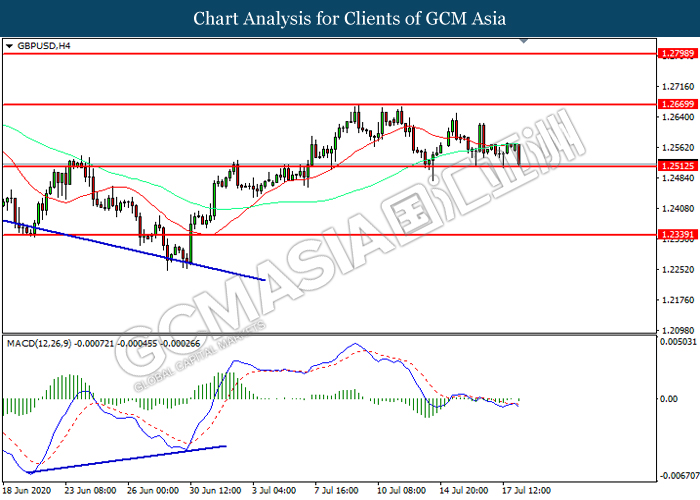Click the Chart Analysis for Clients title
700x500 pixels.
(350, 19)
